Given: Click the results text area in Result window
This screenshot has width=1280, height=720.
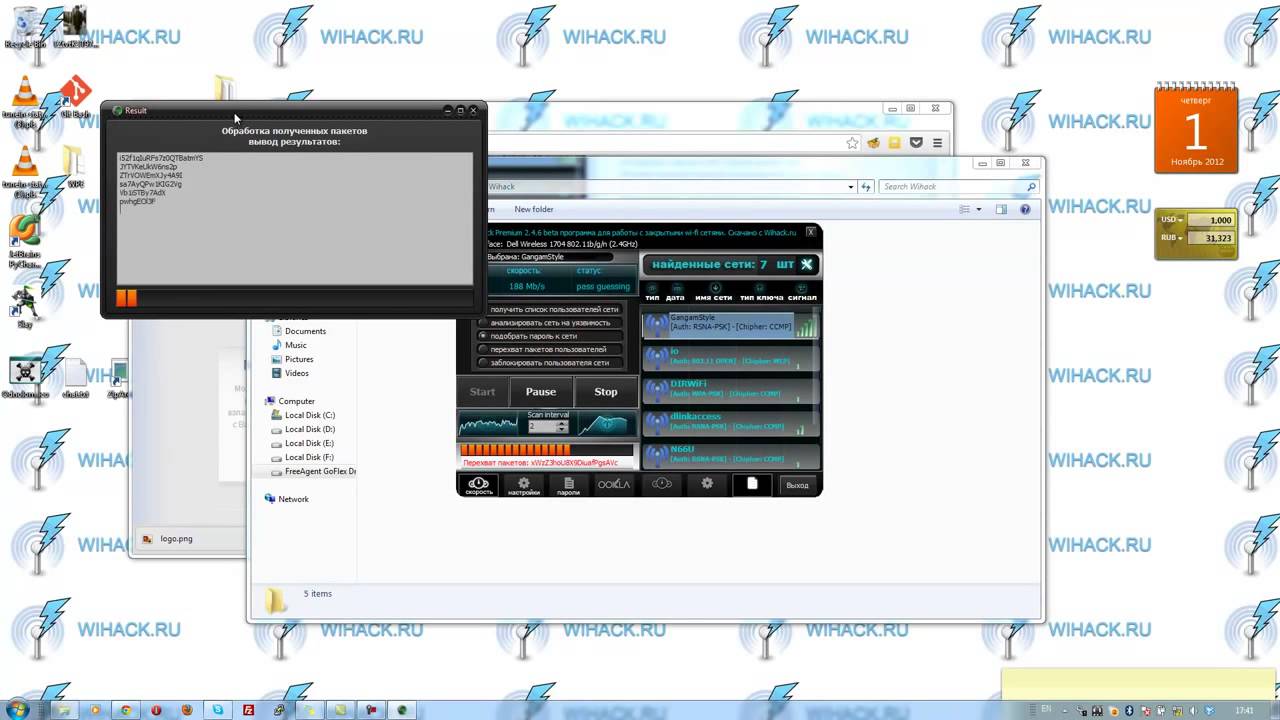Looking at the screenshot, I should coord(295,218).
